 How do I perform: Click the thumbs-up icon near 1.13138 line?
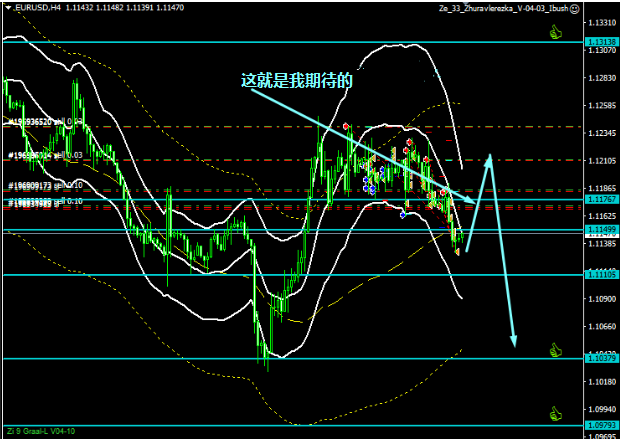click(557, 33)
